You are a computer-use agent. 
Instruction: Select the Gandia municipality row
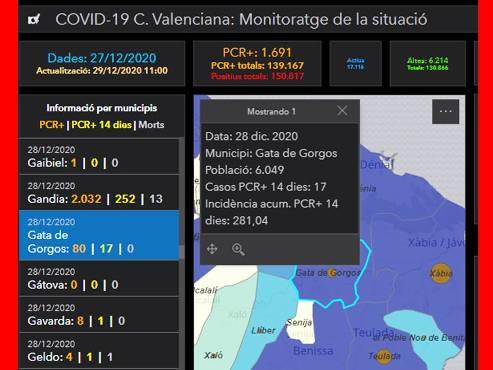coord(99,192)
